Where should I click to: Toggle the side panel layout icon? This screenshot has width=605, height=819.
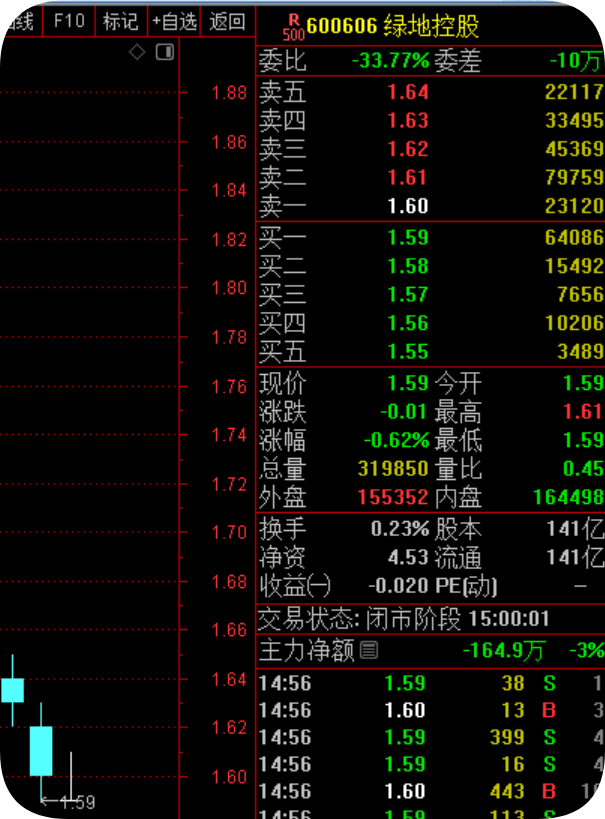tap(165, 52)
